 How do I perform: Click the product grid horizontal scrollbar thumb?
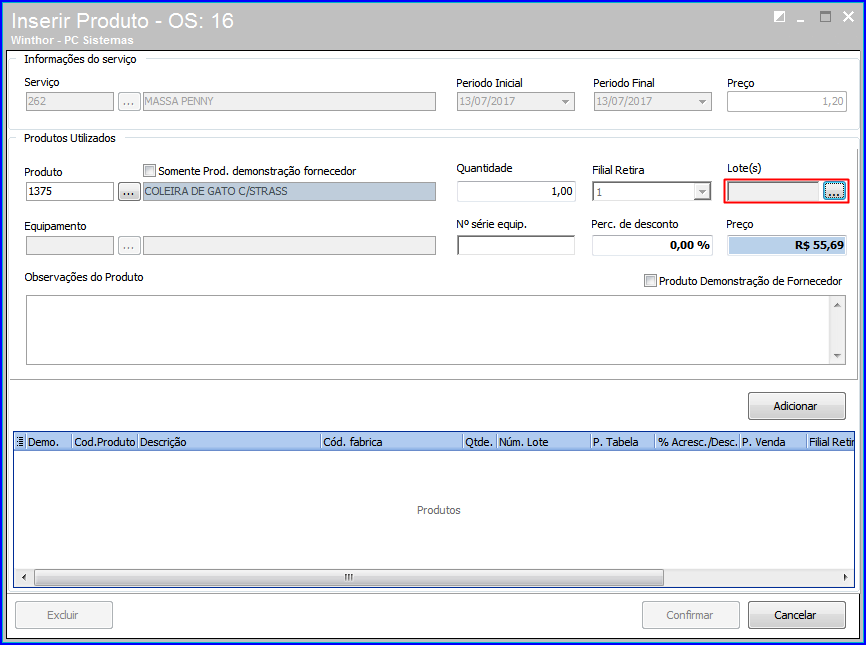pyautogui.click(x=349, y=578)
